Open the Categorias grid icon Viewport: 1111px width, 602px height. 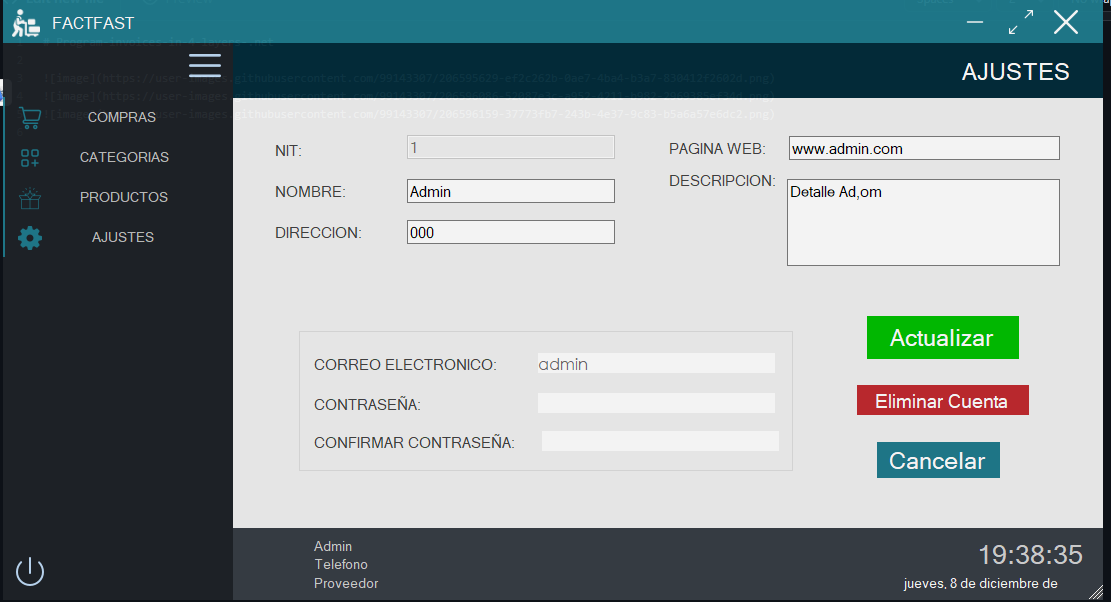tap(29, 157)
